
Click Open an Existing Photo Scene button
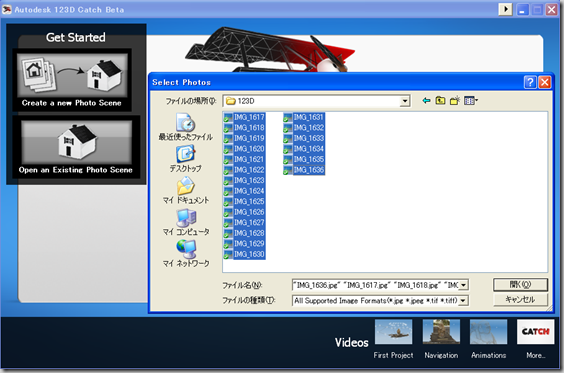(76, 147)
